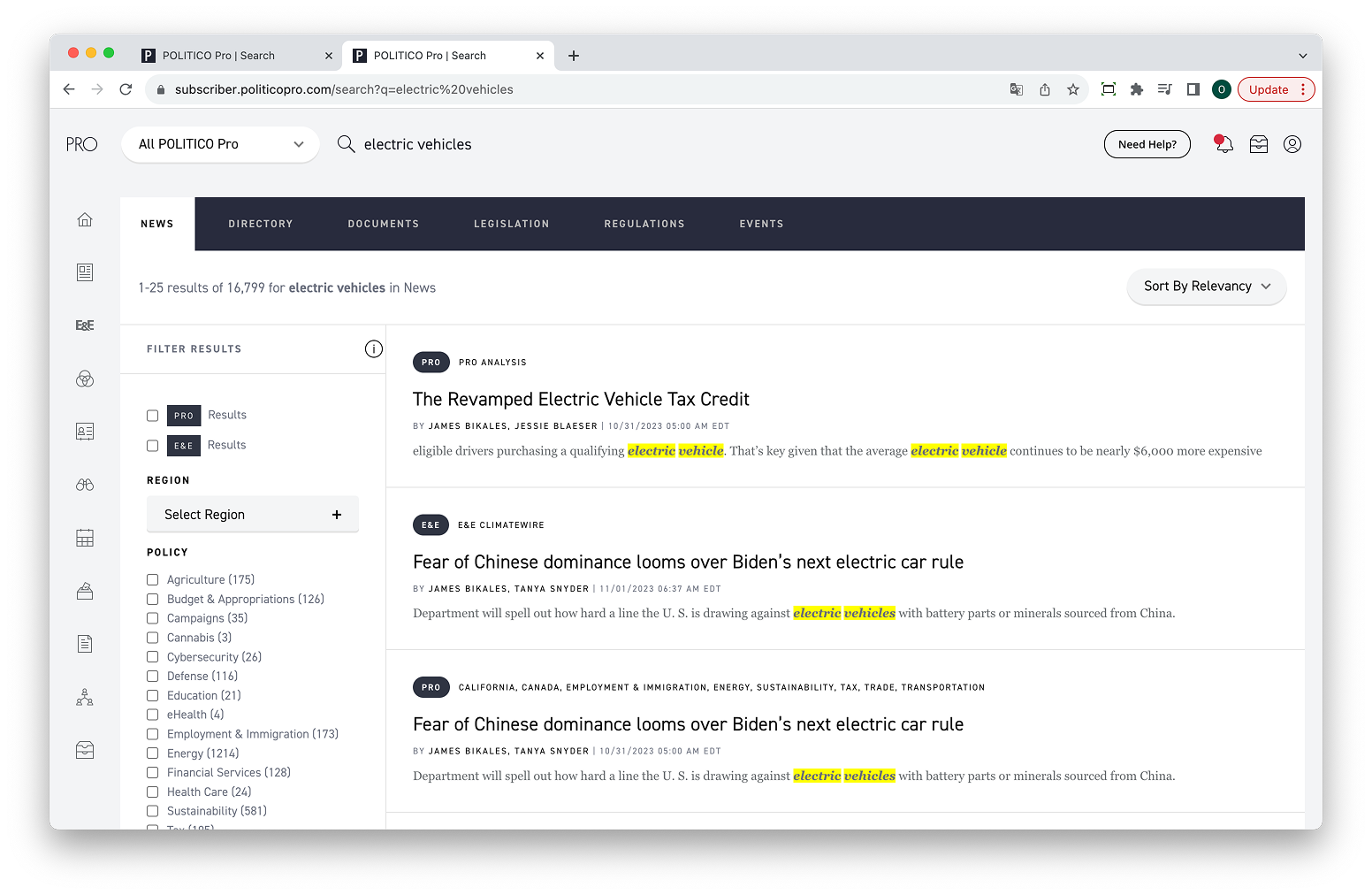1372x895 pixels.
Task: Open the newspaper news icon in sidebar
Action: [84, 272]
